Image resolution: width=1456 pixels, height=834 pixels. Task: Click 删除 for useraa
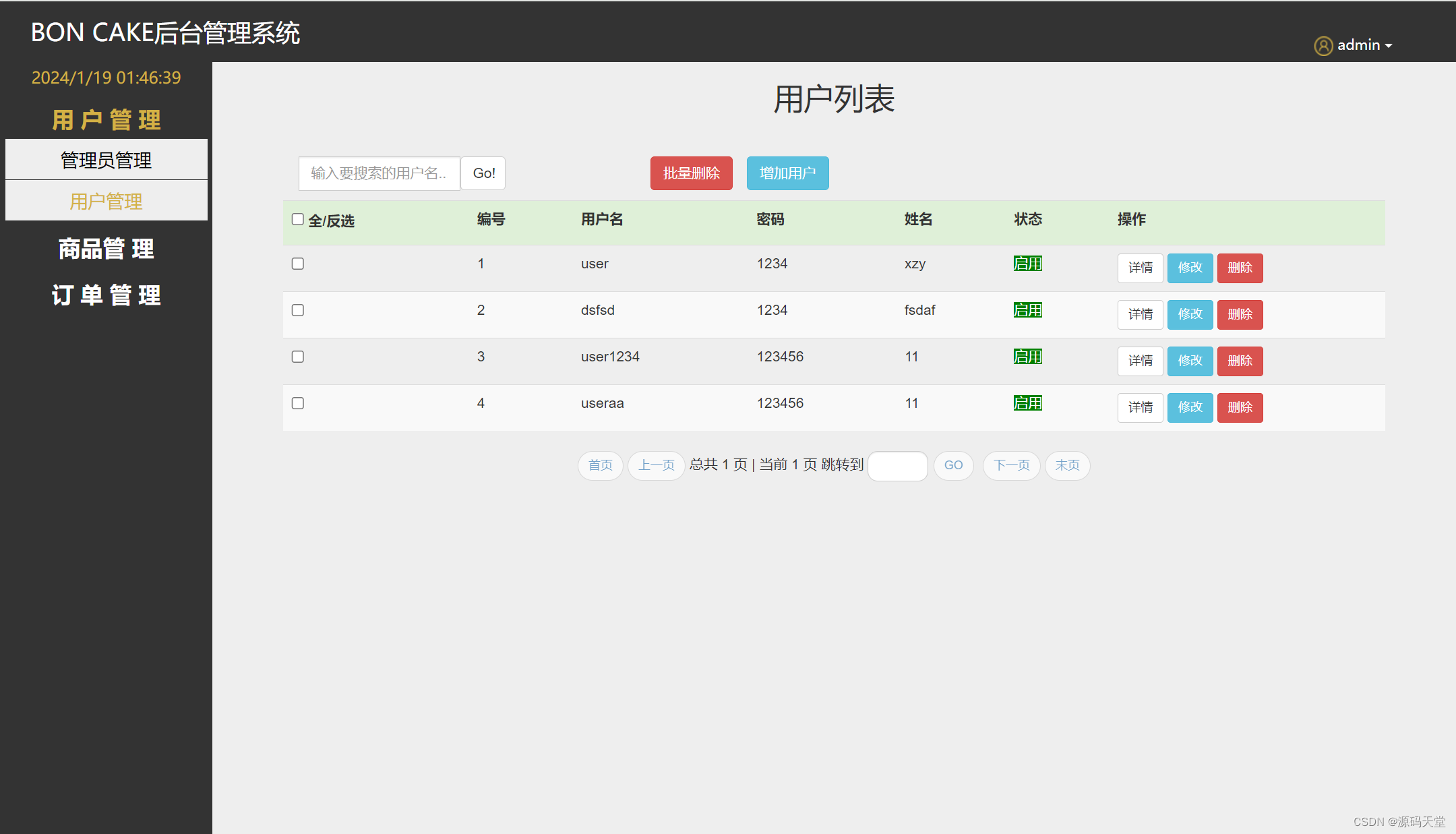tap(1240, 407)
